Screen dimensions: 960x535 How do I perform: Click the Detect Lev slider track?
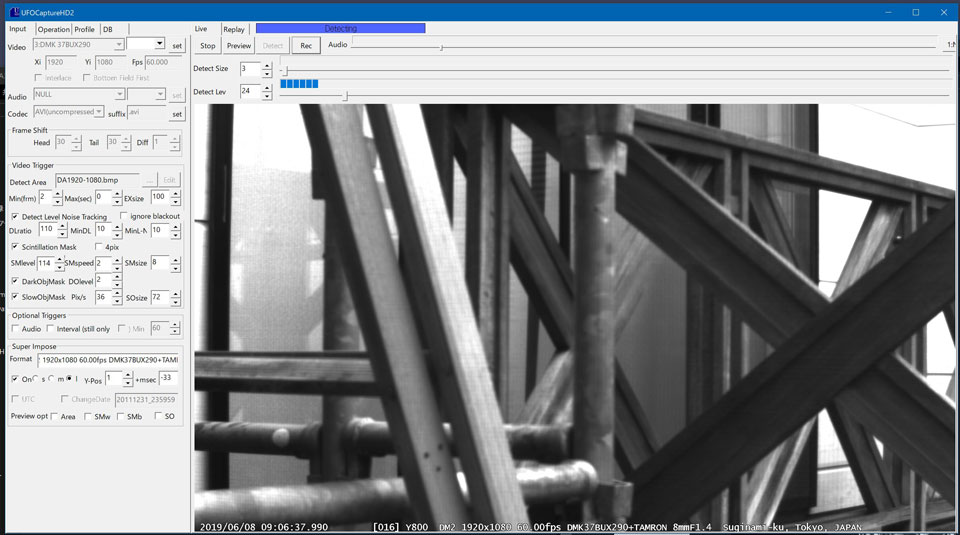point(600,97)
